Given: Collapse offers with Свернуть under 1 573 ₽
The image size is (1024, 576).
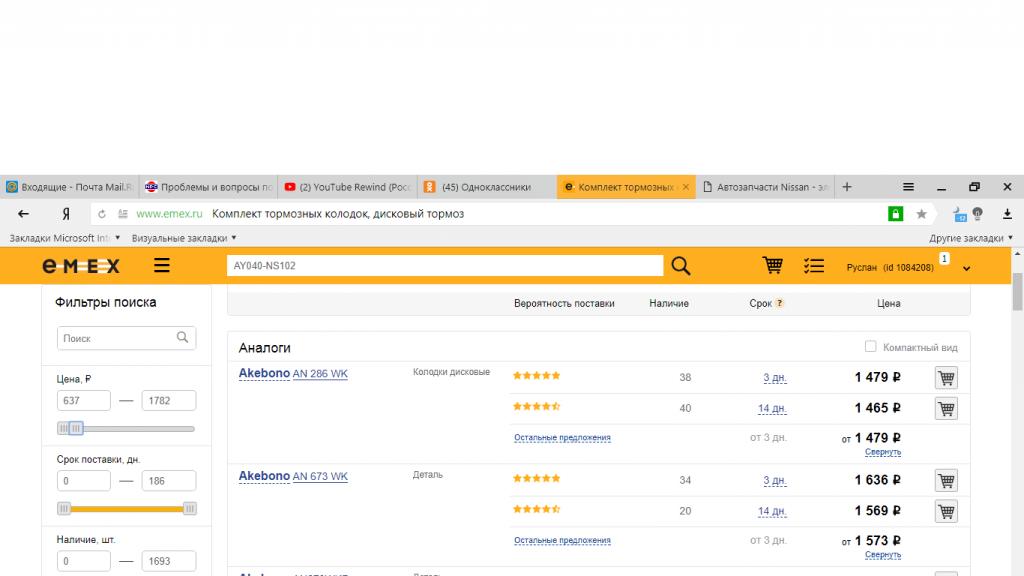Looking at the screenshot, I should pyautogui.click(x=883, y=554).
